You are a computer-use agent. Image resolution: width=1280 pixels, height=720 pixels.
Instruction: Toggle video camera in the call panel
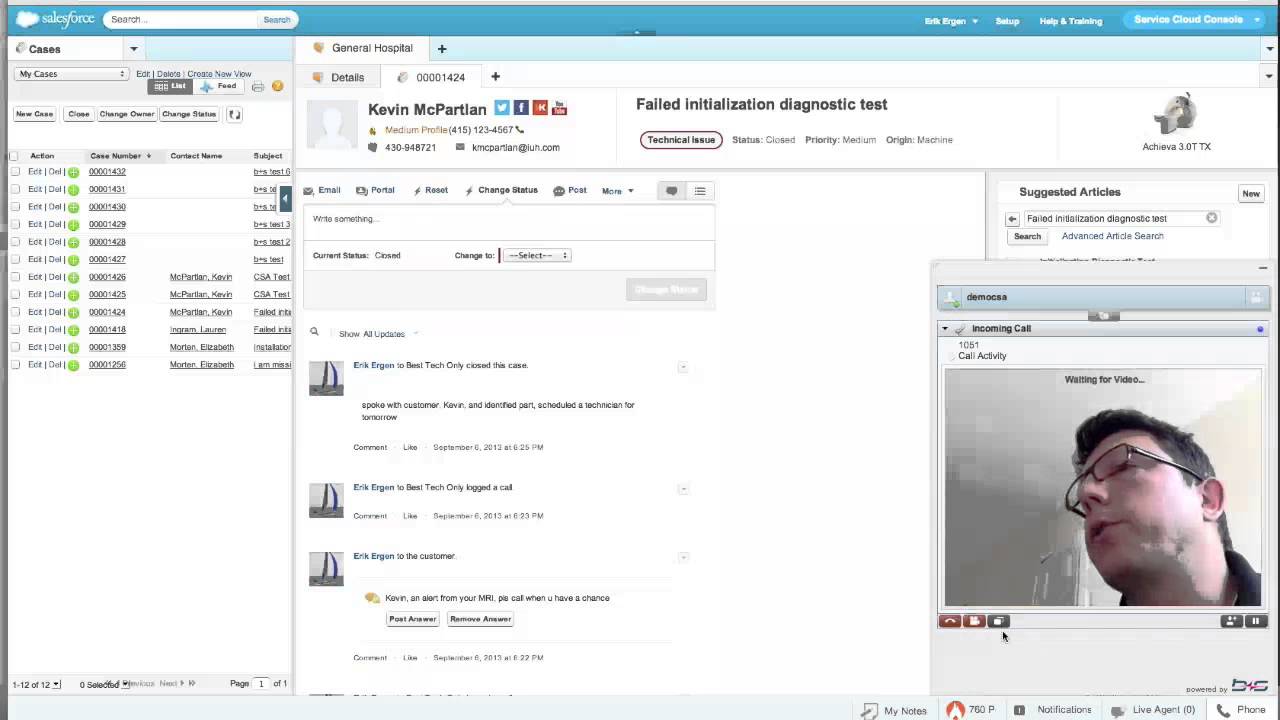click(974, 621)
